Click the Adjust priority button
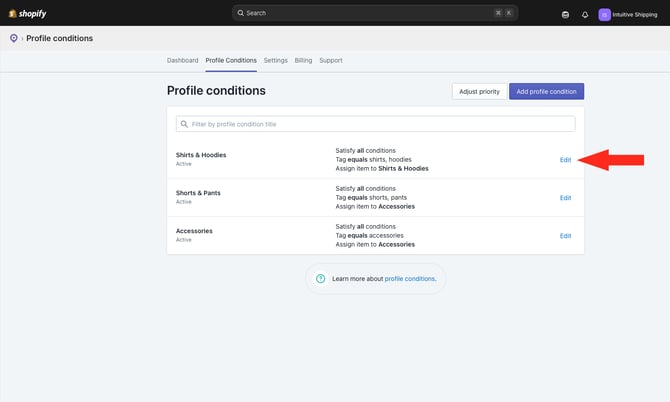Screen dimensions: 670x402 click(479, 91)
